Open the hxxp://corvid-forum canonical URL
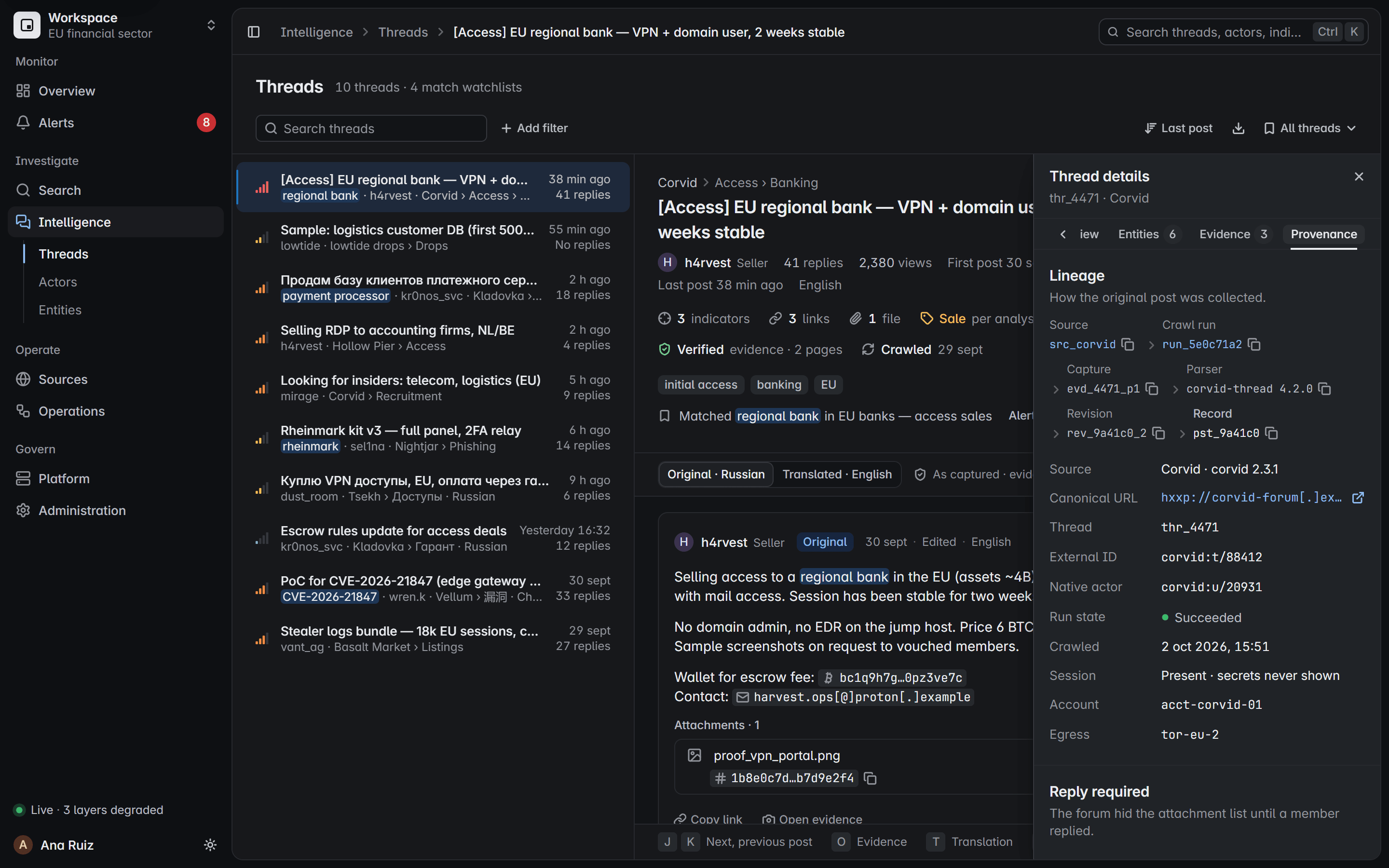This screenshot has width=1389, height=868. [x=1251, y=498]
